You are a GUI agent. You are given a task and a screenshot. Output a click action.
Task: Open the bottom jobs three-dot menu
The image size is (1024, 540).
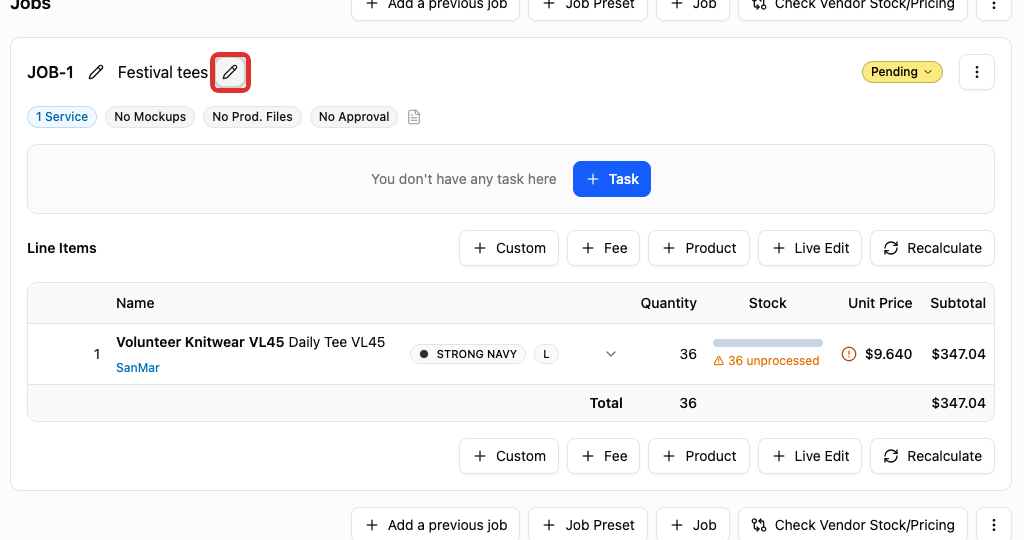[x=993, y=525]
